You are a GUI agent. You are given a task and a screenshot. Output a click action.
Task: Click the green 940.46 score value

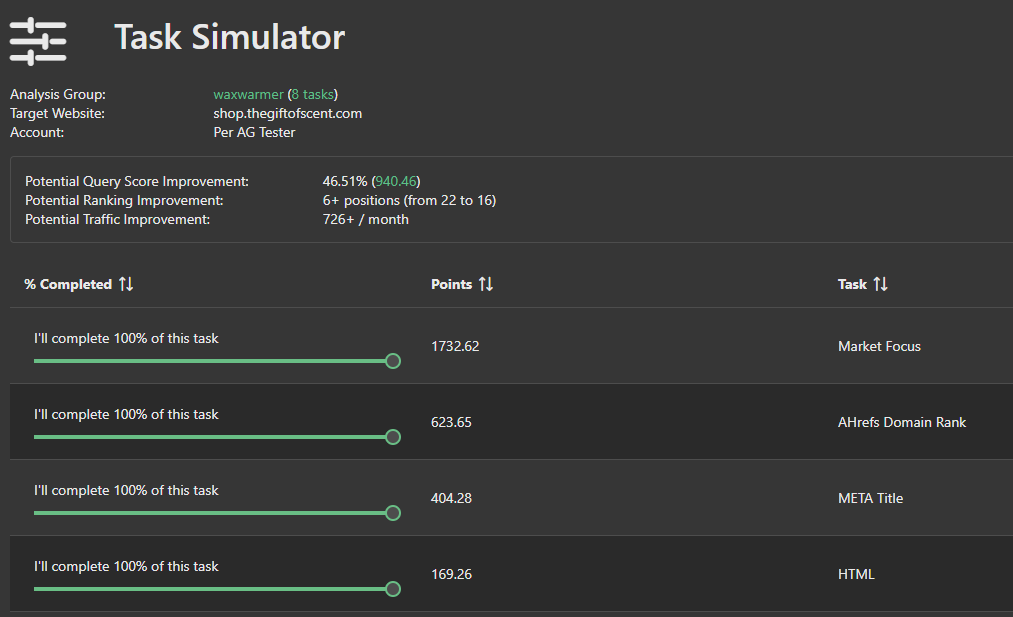pyautogui.click(x=394, y=181)
